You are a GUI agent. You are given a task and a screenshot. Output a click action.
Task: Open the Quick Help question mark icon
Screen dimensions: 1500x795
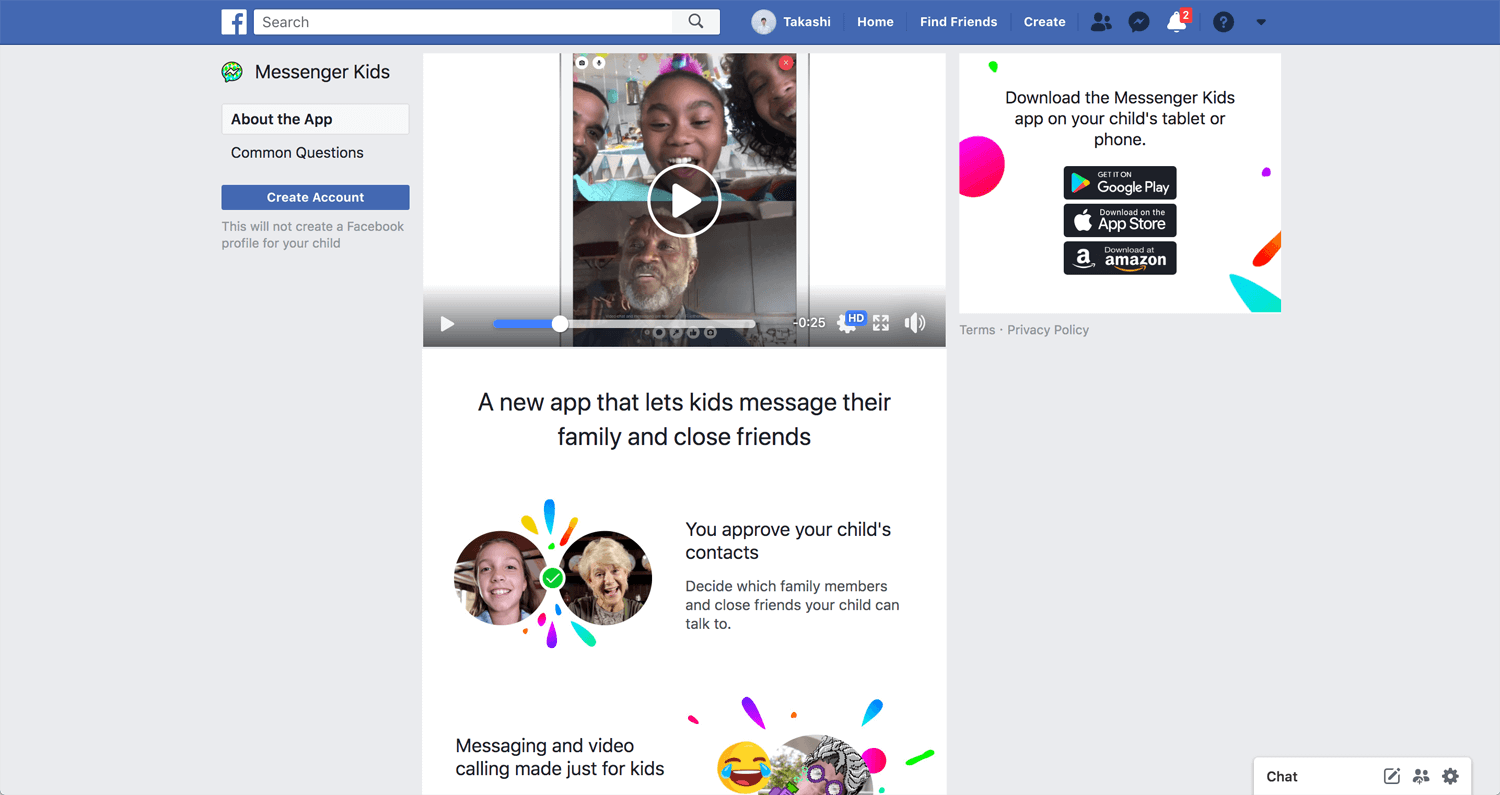point(1223,22)
